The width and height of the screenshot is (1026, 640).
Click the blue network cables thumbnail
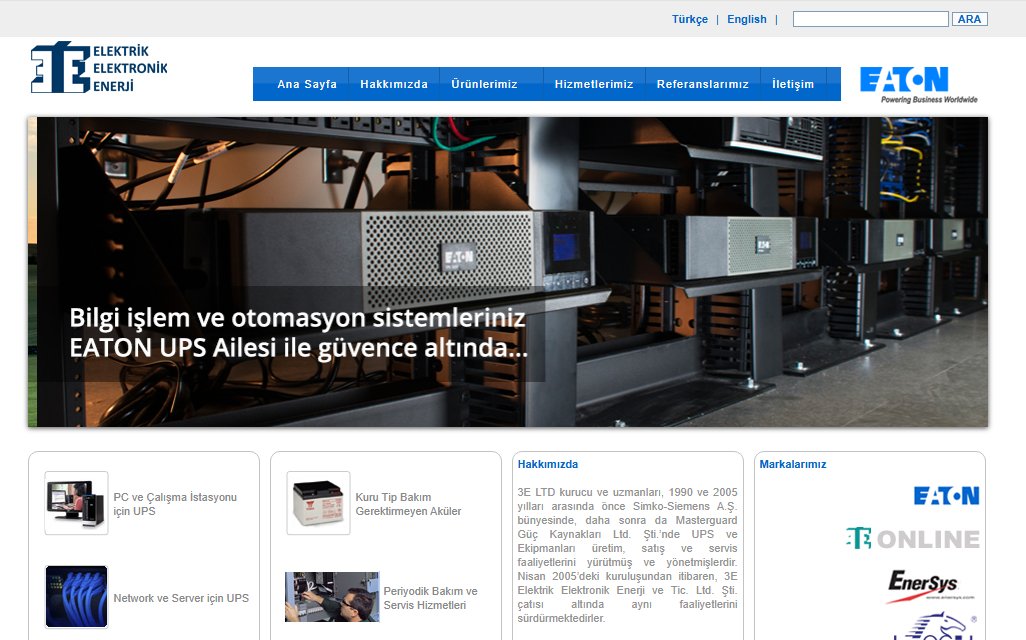(x=77, y=597)
